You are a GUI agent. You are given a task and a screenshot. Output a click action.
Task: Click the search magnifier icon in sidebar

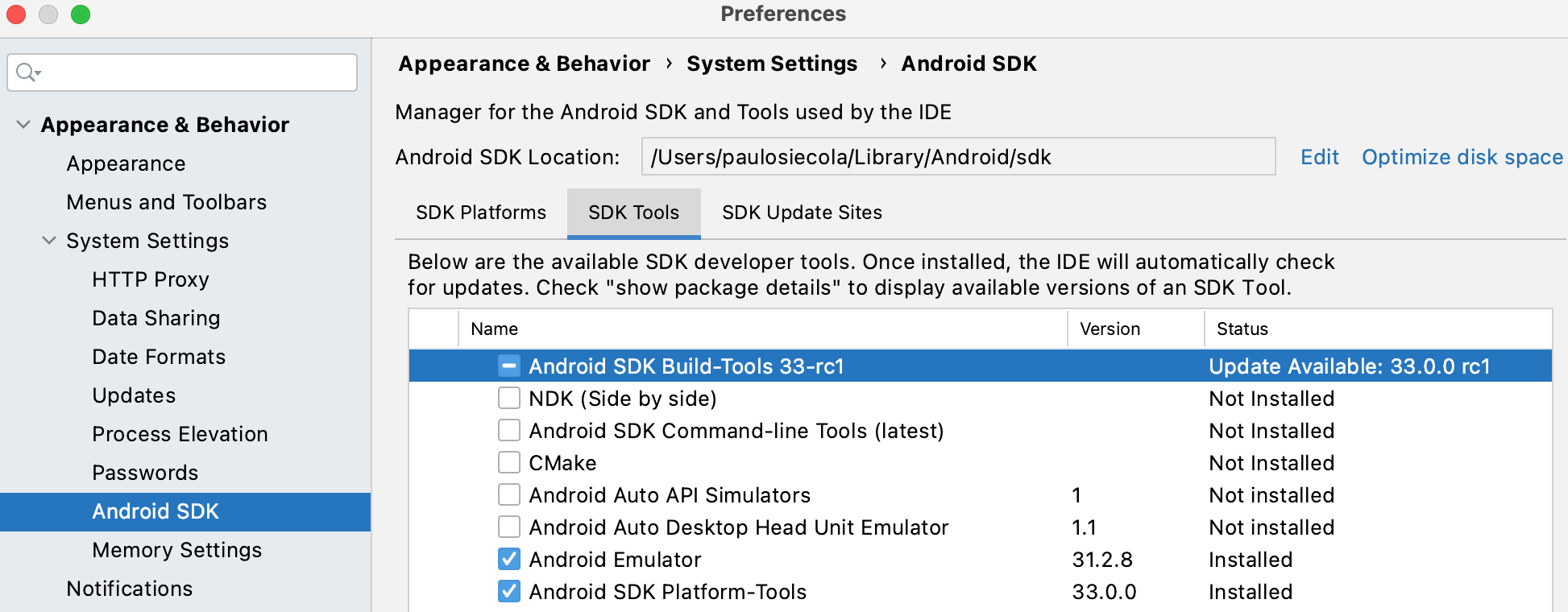coord(27,72)
